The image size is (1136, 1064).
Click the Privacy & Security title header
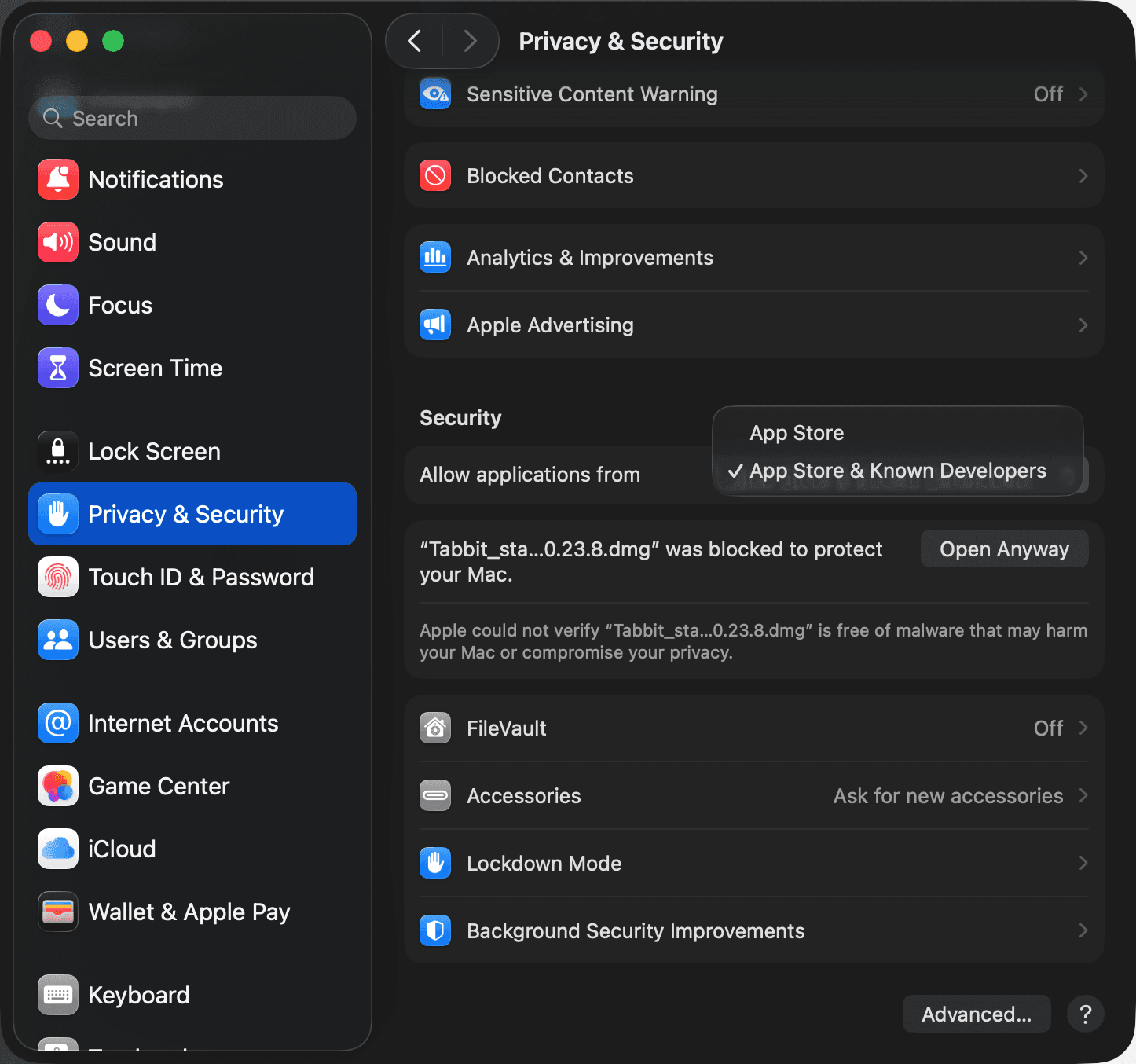coord(621,41)
